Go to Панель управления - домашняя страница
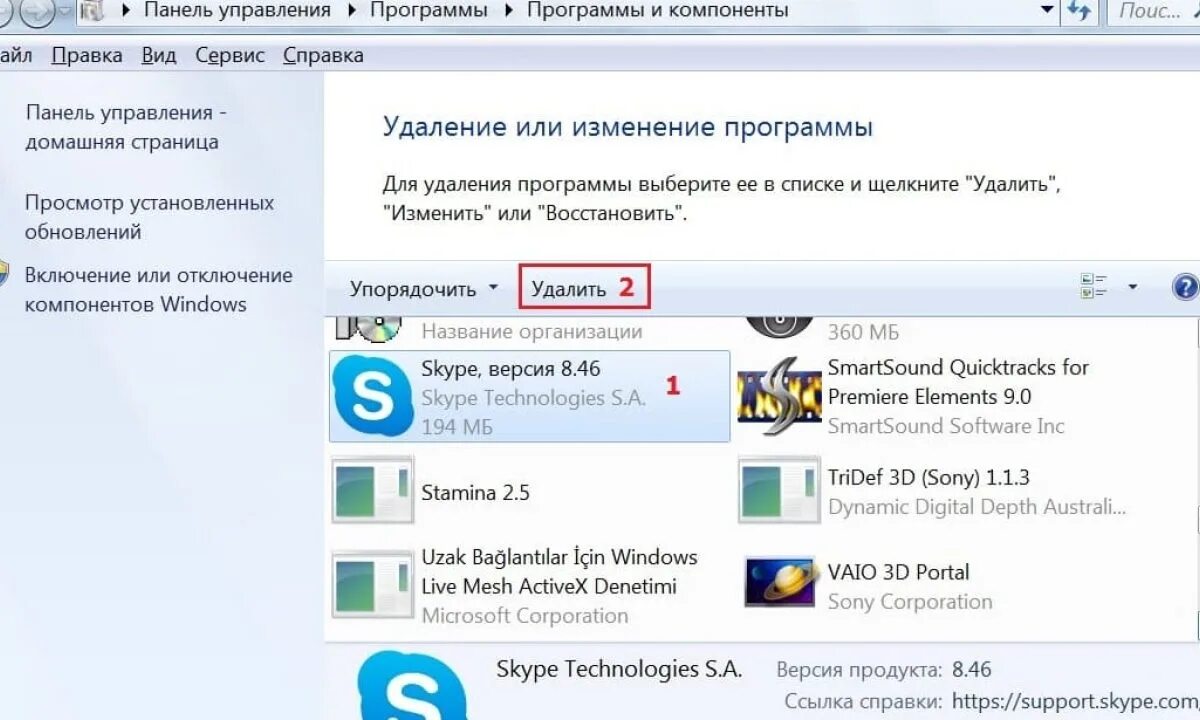This screenshot has width=1200, height=720. 126,127
